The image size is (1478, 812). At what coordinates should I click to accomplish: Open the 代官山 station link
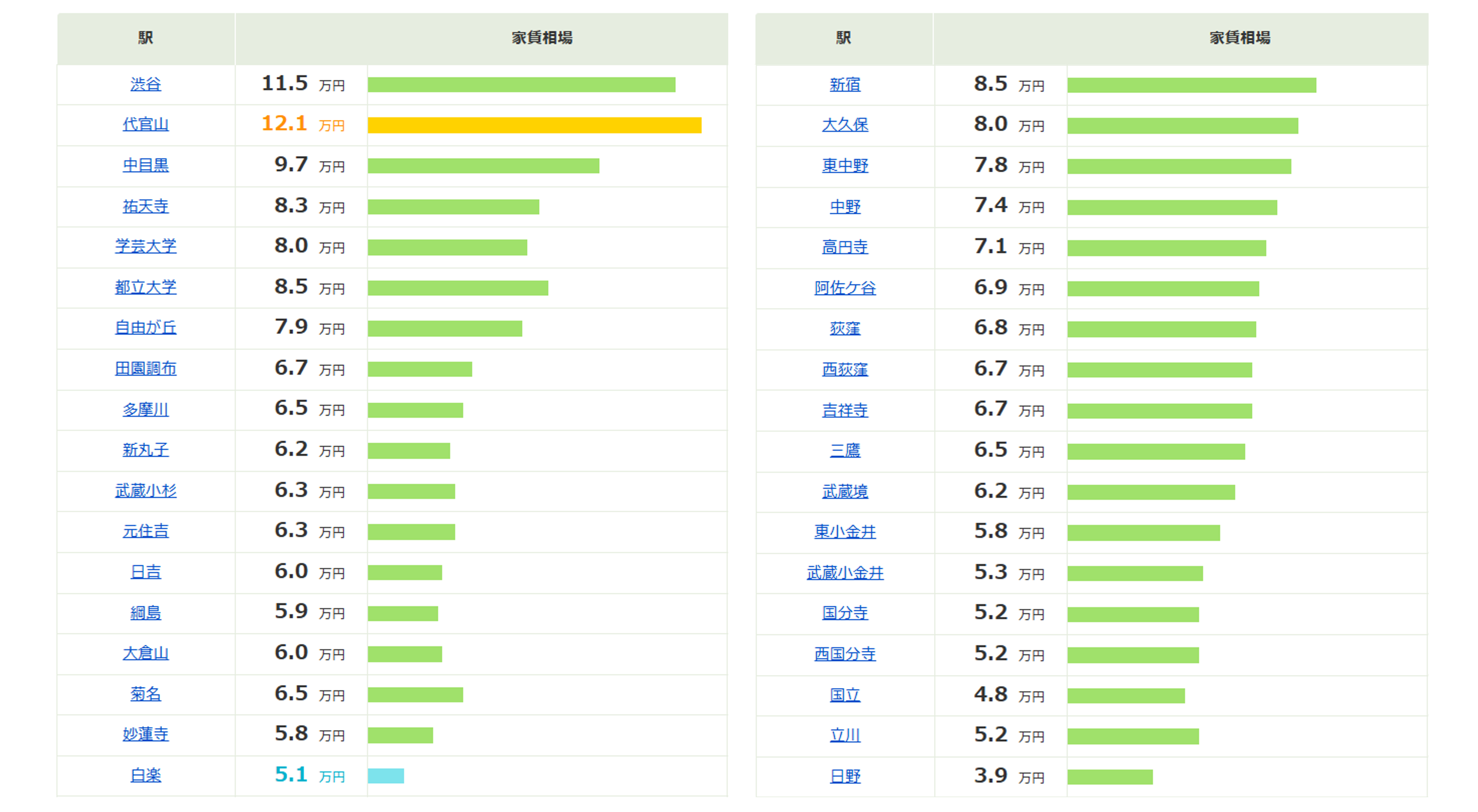[146, 124]
